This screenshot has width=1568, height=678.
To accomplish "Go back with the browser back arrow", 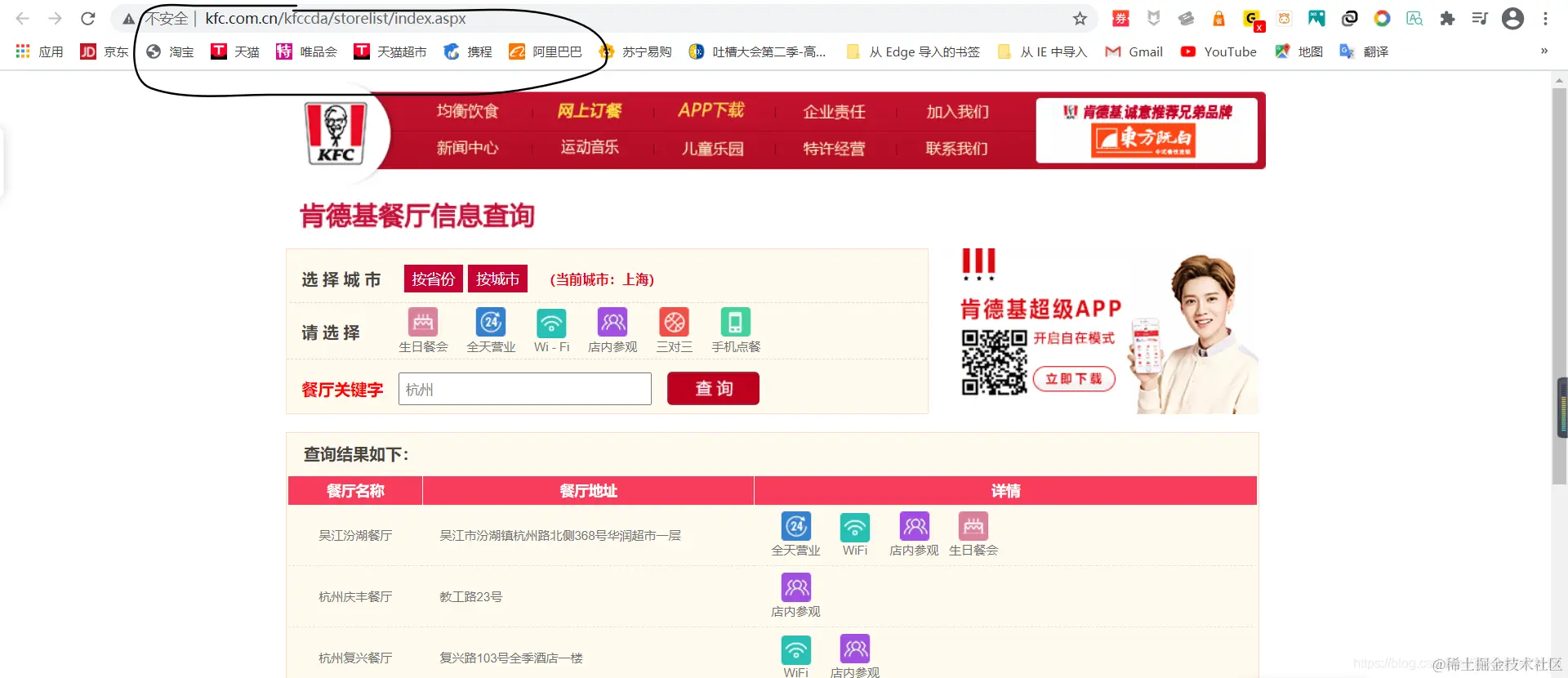I will [x=22, y=18].
